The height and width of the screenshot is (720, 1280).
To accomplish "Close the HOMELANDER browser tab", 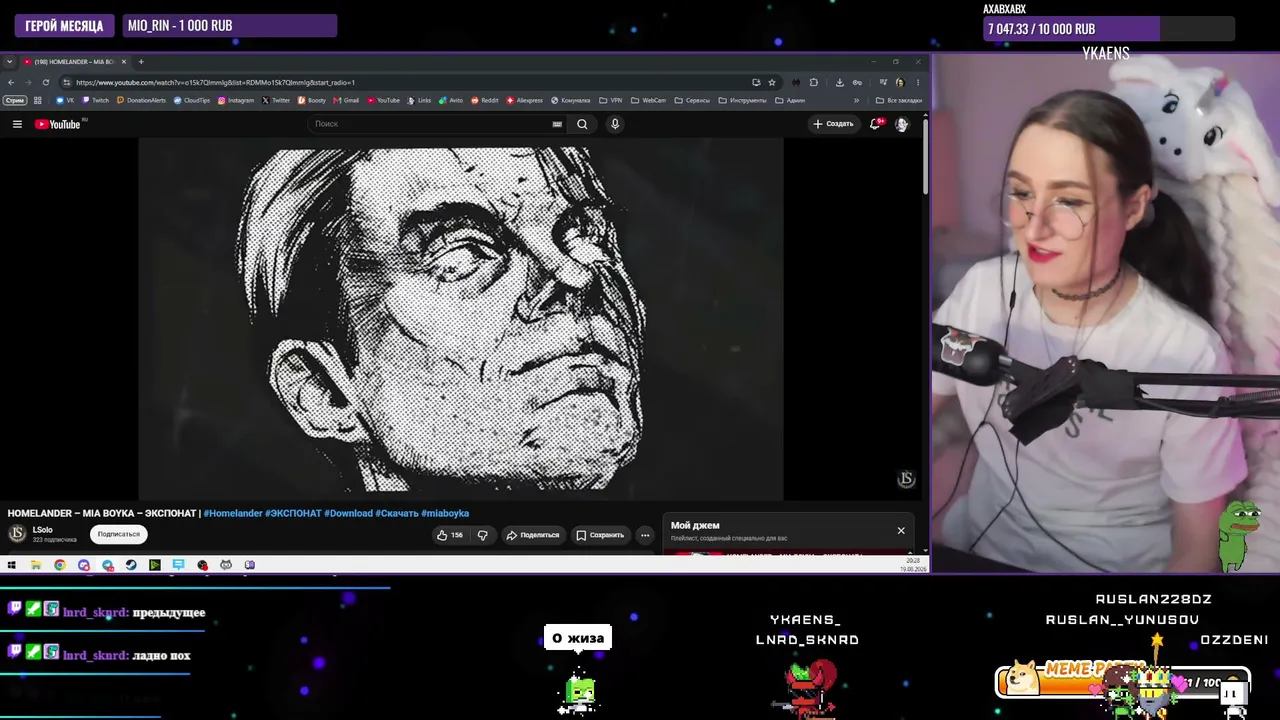I will 124,62.
